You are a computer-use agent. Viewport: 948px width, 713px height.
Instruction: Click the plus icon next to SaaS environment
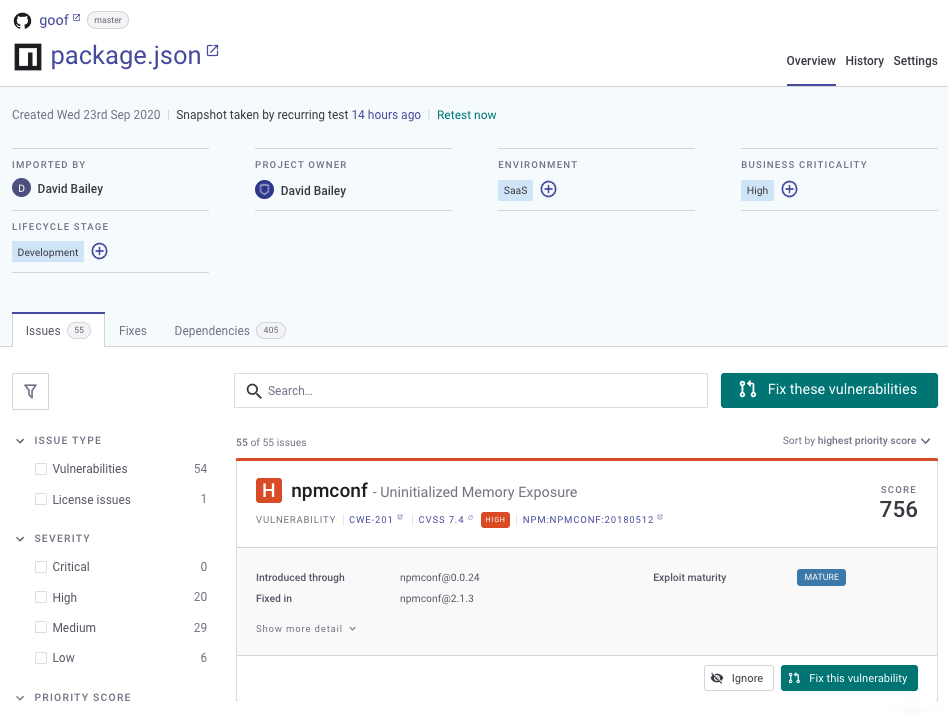click(548, 190)
